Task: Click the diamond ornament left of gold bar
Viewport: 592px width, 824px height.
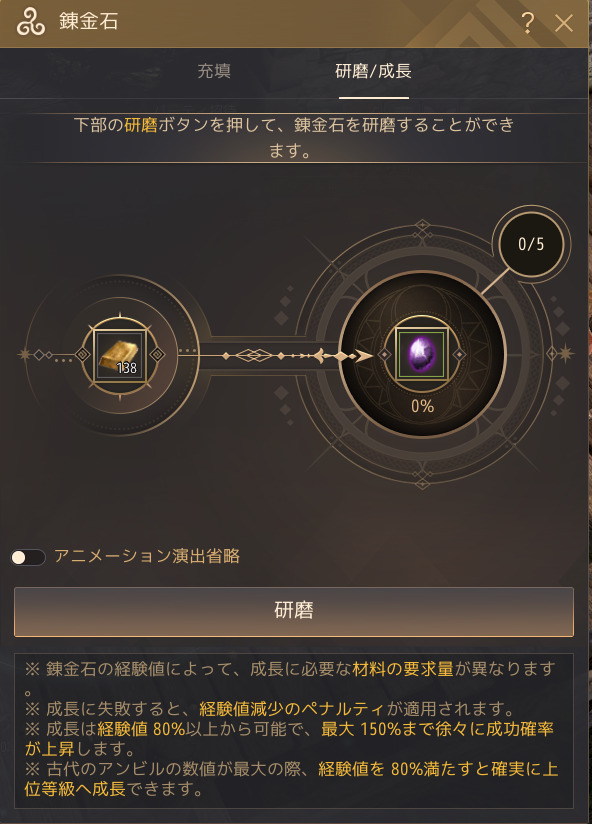Action: click(83, 355)
